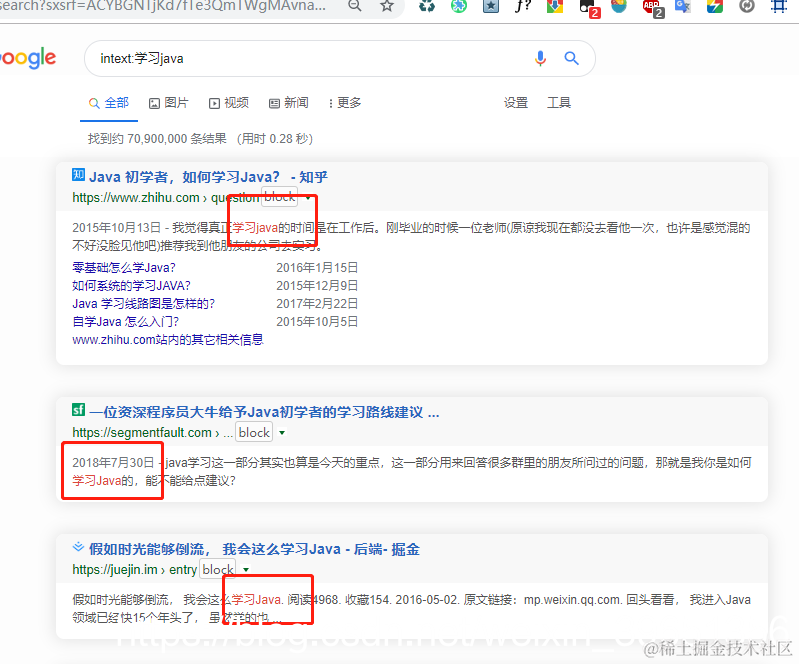Open the blue crop frame extension
The height and width of the screenshot is (664, 799).
(778, 6)
